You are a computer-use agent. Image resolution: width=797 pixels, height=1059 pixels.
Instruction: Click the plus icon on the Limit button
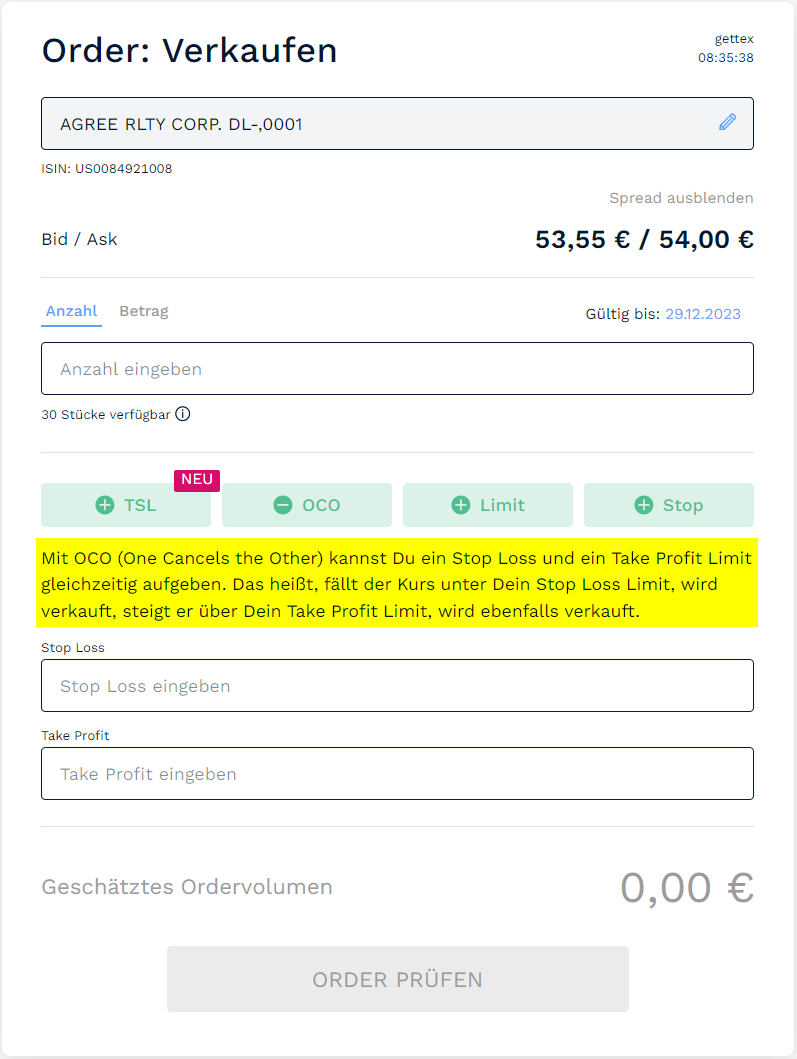click(x=460, y=505)
